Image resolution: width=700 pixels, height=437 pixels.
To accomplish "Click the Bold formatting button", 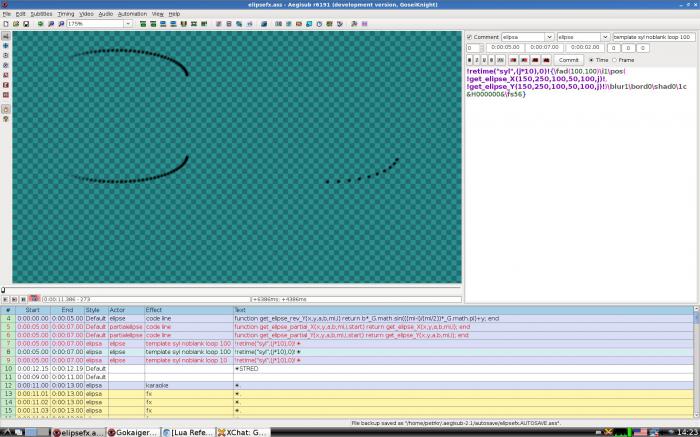I will [x=470, y=60].
